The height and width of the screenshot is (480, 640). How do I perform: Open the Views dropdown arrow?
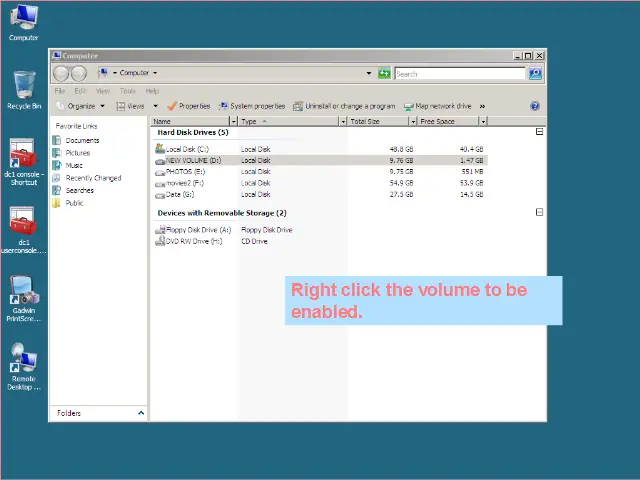click(x=155, y=106)
